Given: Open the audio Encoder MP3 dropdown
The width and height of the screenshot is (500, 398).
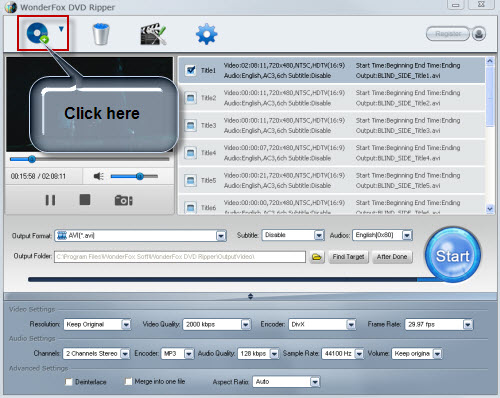Looking at the screenshot, I should tap(189, 354).
